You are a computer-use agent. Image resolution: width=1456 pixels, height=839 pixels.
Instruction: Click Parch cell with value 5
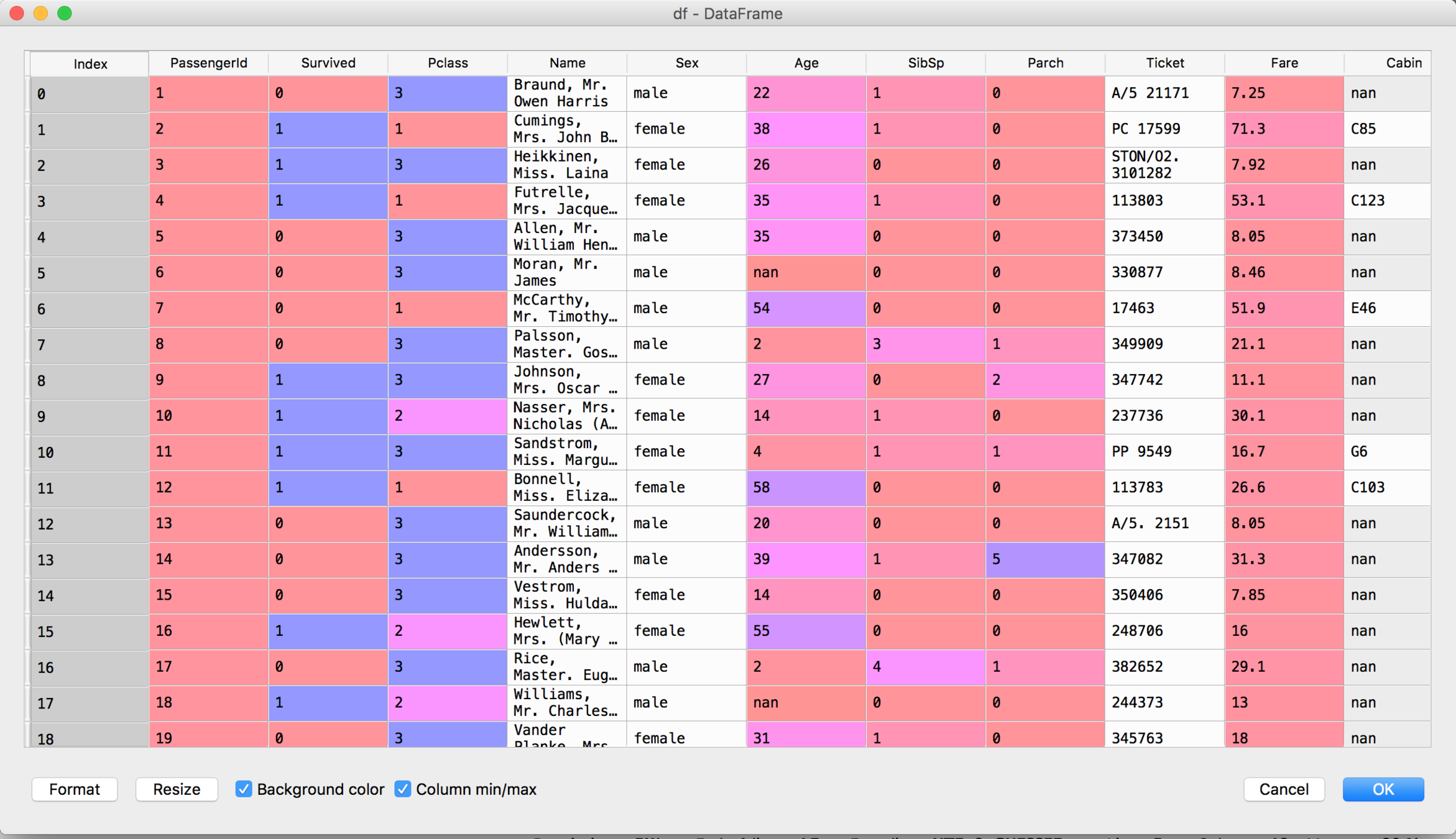click(x=1044, y=559)
